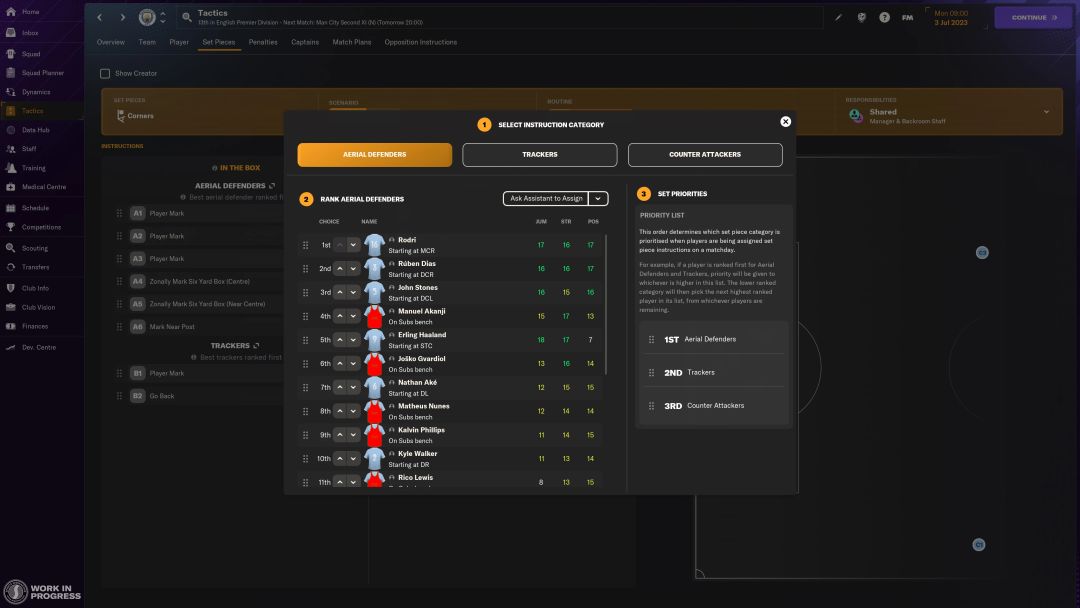The width and height of the screenshot is (1080, 608).
Task: Tick the Show Creator checkbox
Action: coord(105,73)
